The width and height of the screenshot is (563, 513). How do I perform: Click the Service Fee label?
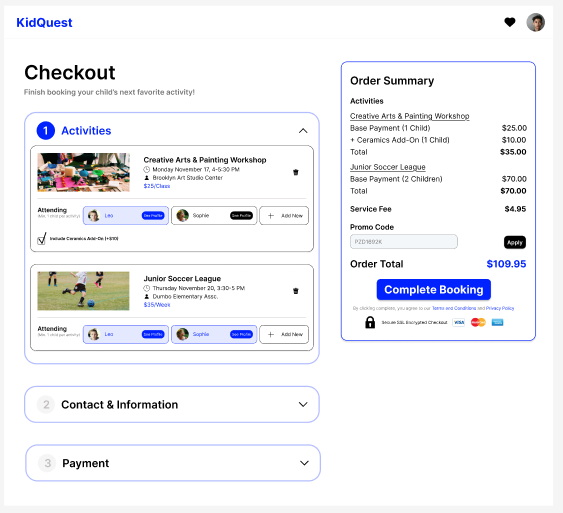pyautogui.click(x=371, y=209)
